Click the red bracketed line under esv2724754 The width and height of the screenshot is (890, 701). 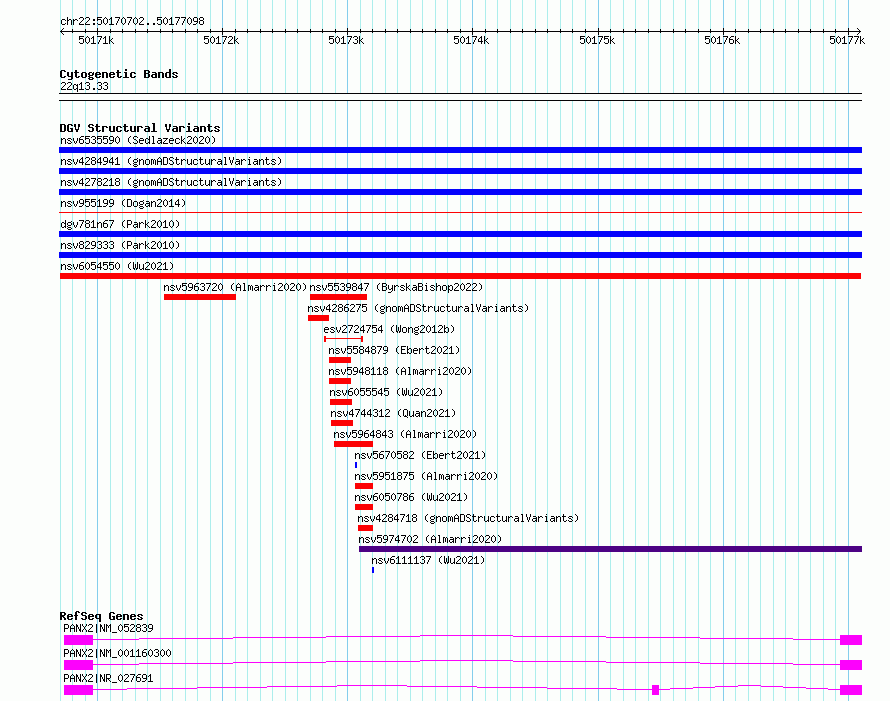[x=343, y=339]
